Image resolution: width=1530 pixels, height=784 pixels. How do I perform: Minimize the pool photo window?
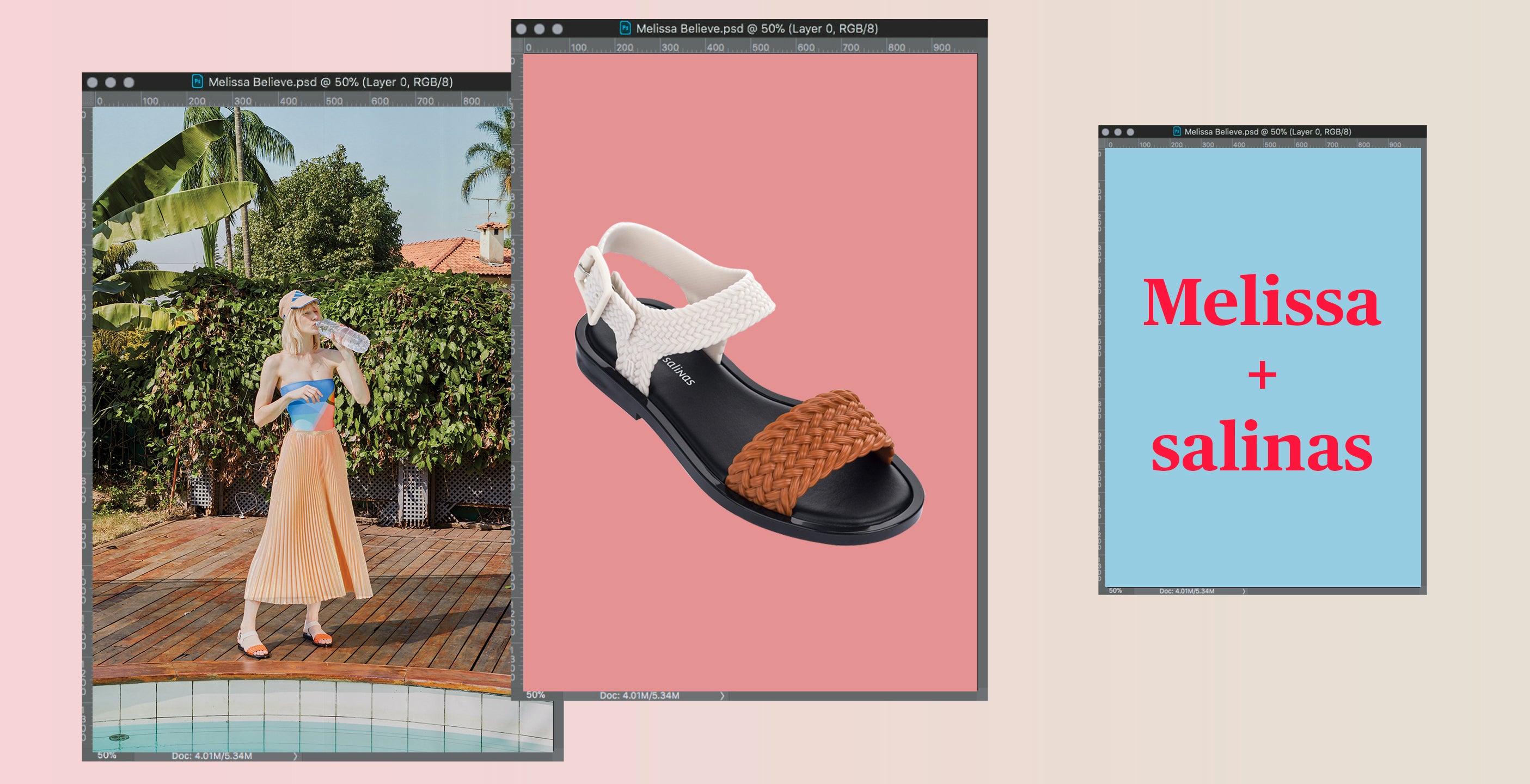(111, 82)
